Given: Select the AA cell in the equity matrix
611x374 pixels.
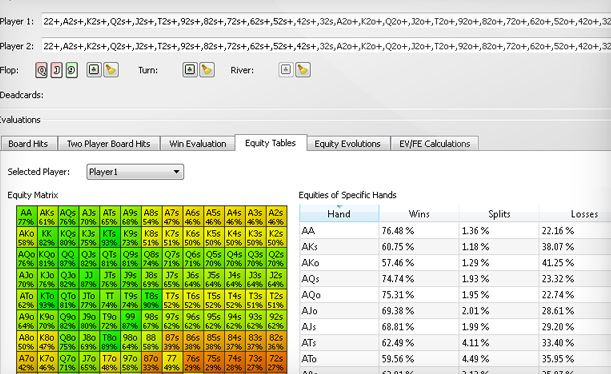Looking at the screenshot, I should 26,217.
